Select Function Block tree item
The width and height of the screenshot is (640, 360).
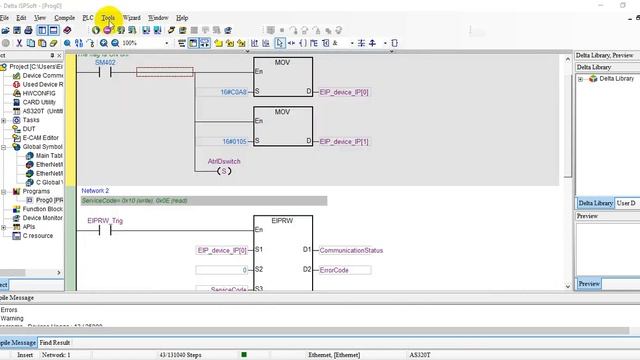[x=42, y=209]
